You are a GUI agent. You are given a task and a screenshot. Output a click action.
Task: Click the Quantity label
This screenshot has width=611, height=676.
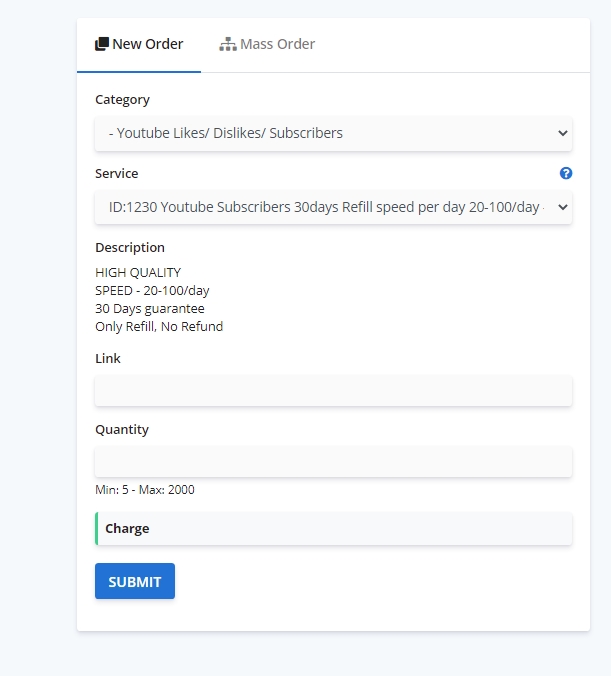(122, 429)
